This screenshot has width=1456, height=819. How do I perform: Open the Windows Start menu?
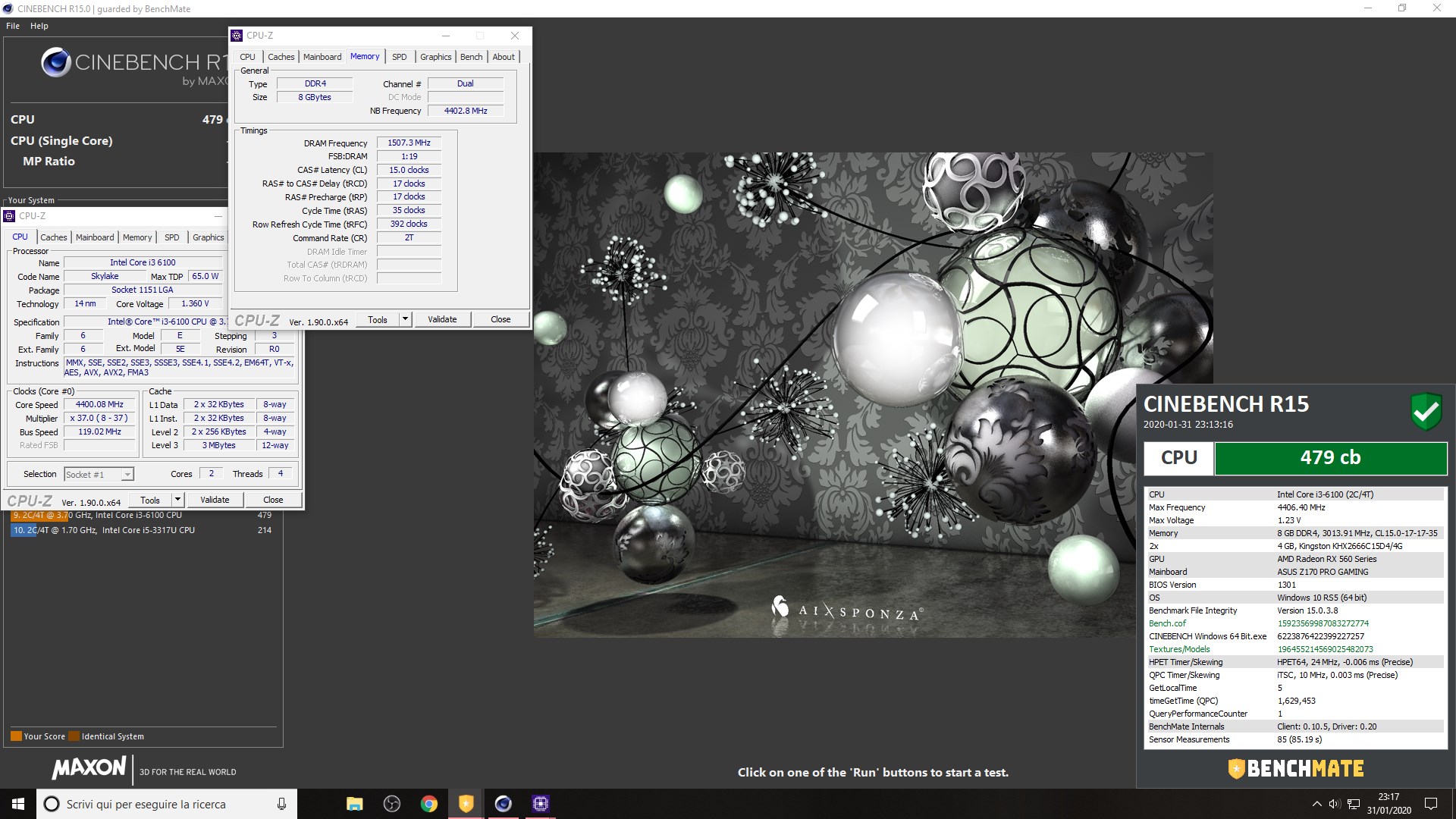point(18,804)
